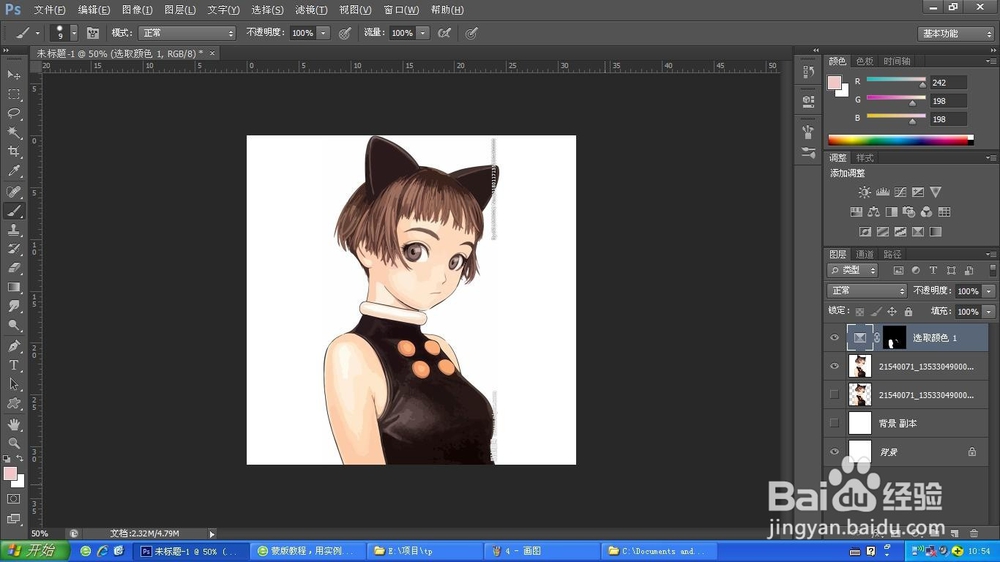Select the Custom Shape tool
Screen dimensions: 1000x562
[13, 403]
